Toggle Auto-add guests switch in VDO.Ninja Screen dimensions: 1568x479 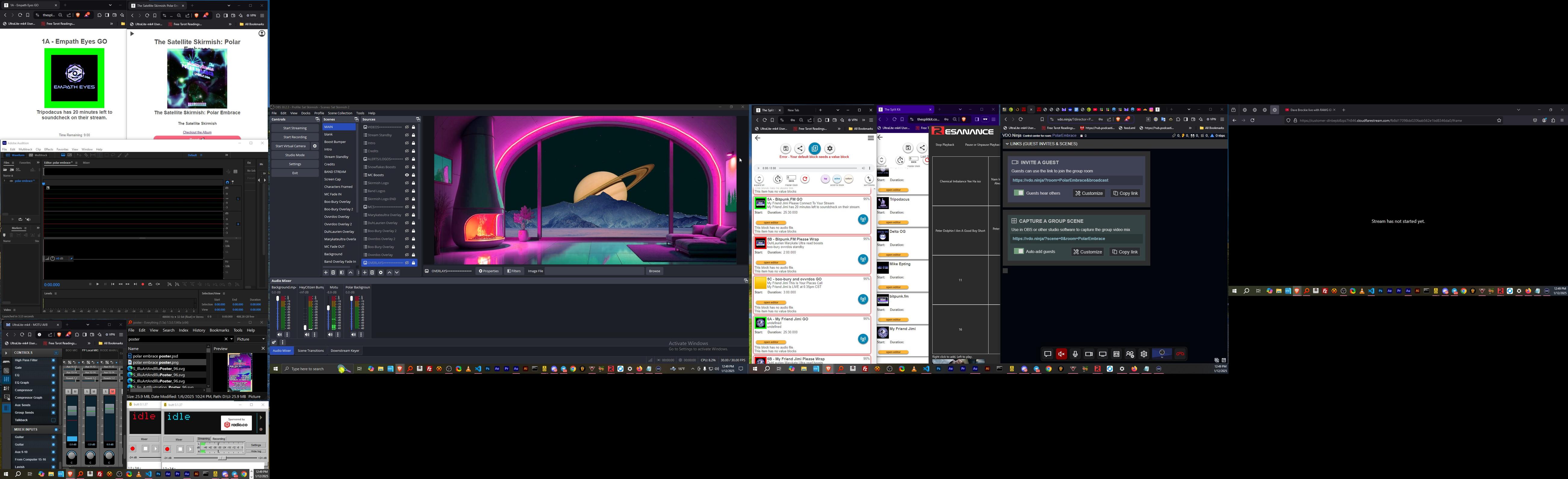coord(1019,251)
